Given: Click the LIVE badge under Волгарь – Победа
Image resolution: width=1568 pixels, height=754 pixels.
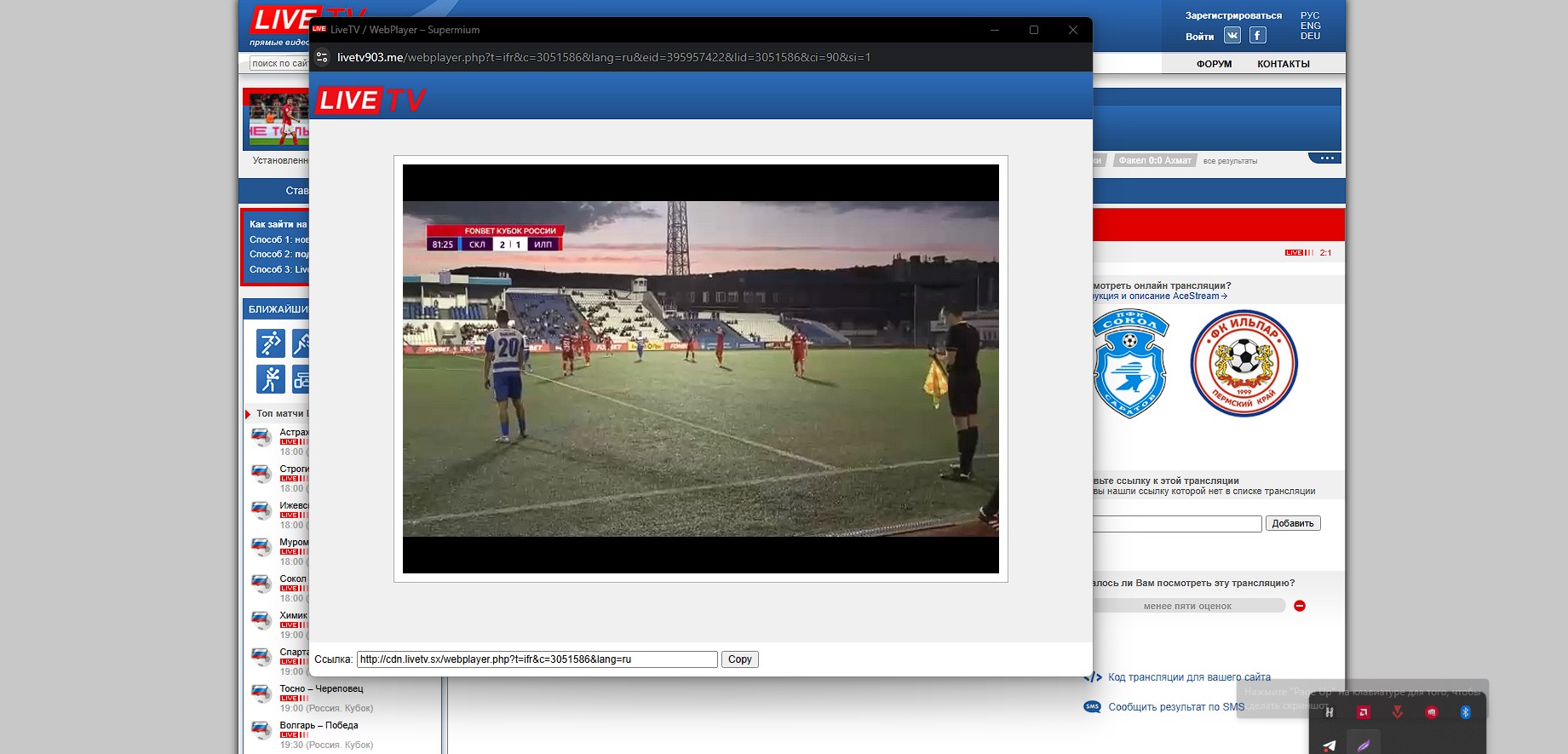Looking at the screenshot, I should click(293, 735).
